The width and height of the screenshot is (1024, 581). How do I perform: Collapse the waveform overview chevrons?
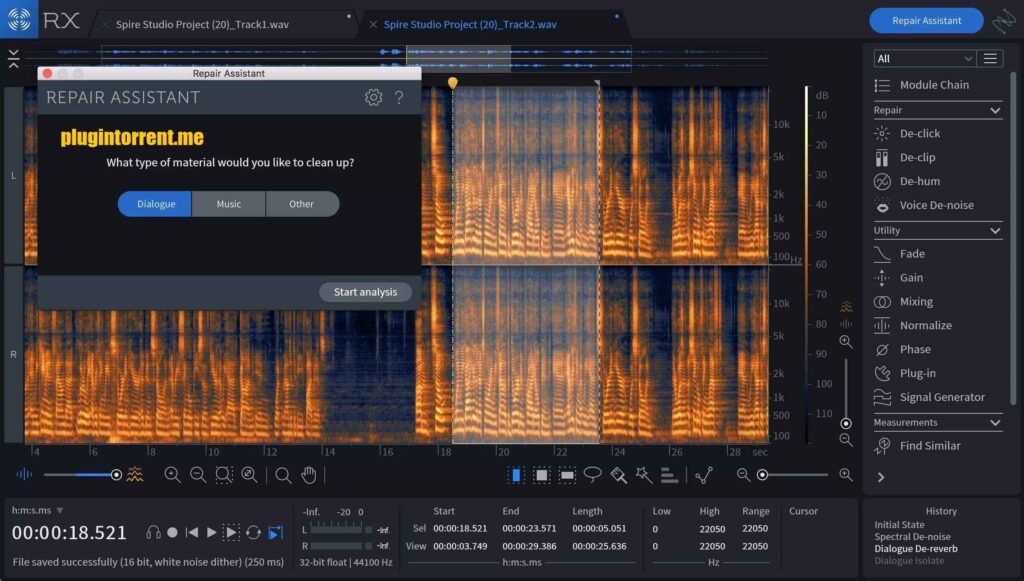coord(14,59)
